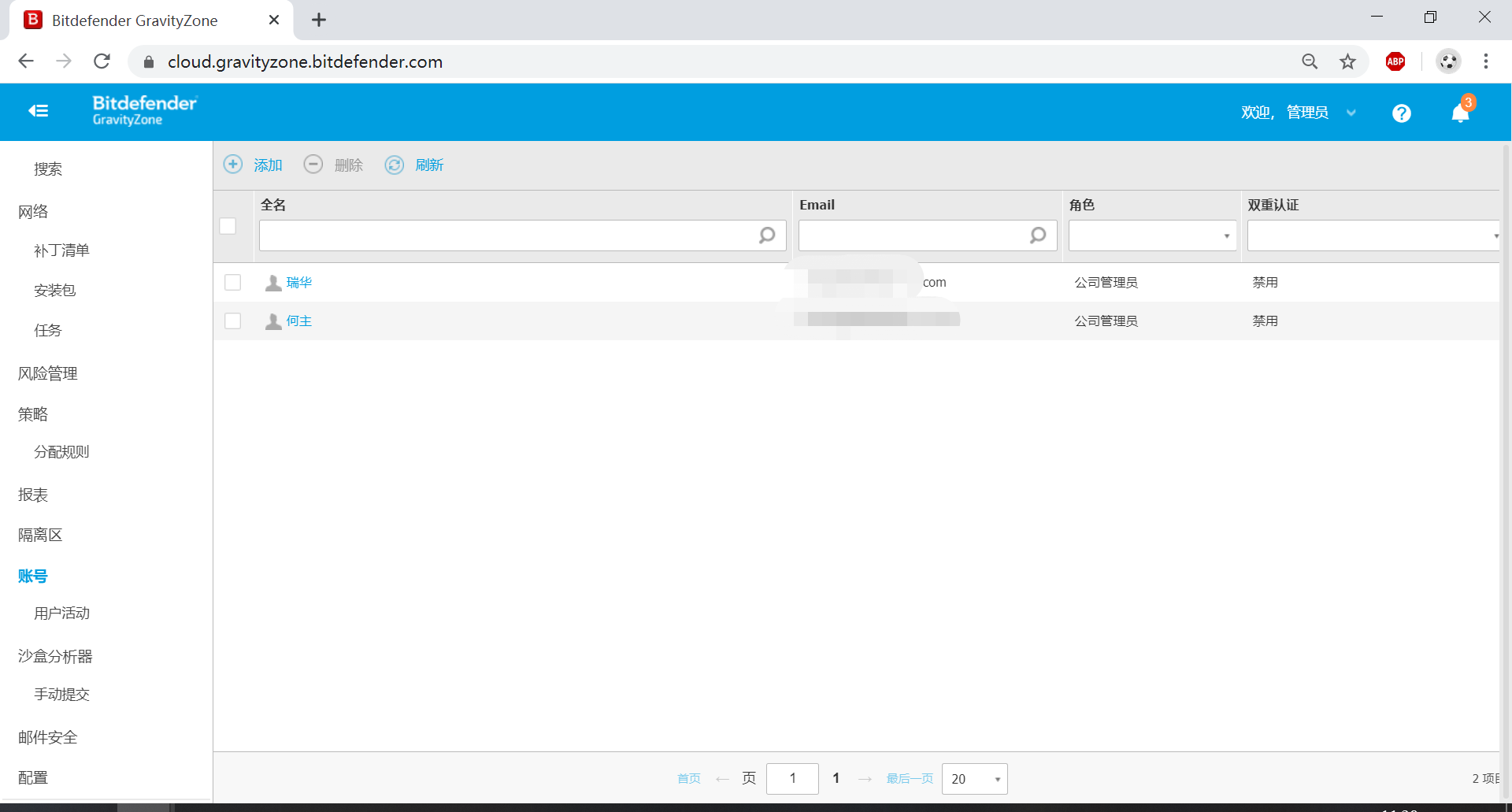Check the box for the 瑞华 row

tap(233, 282)
